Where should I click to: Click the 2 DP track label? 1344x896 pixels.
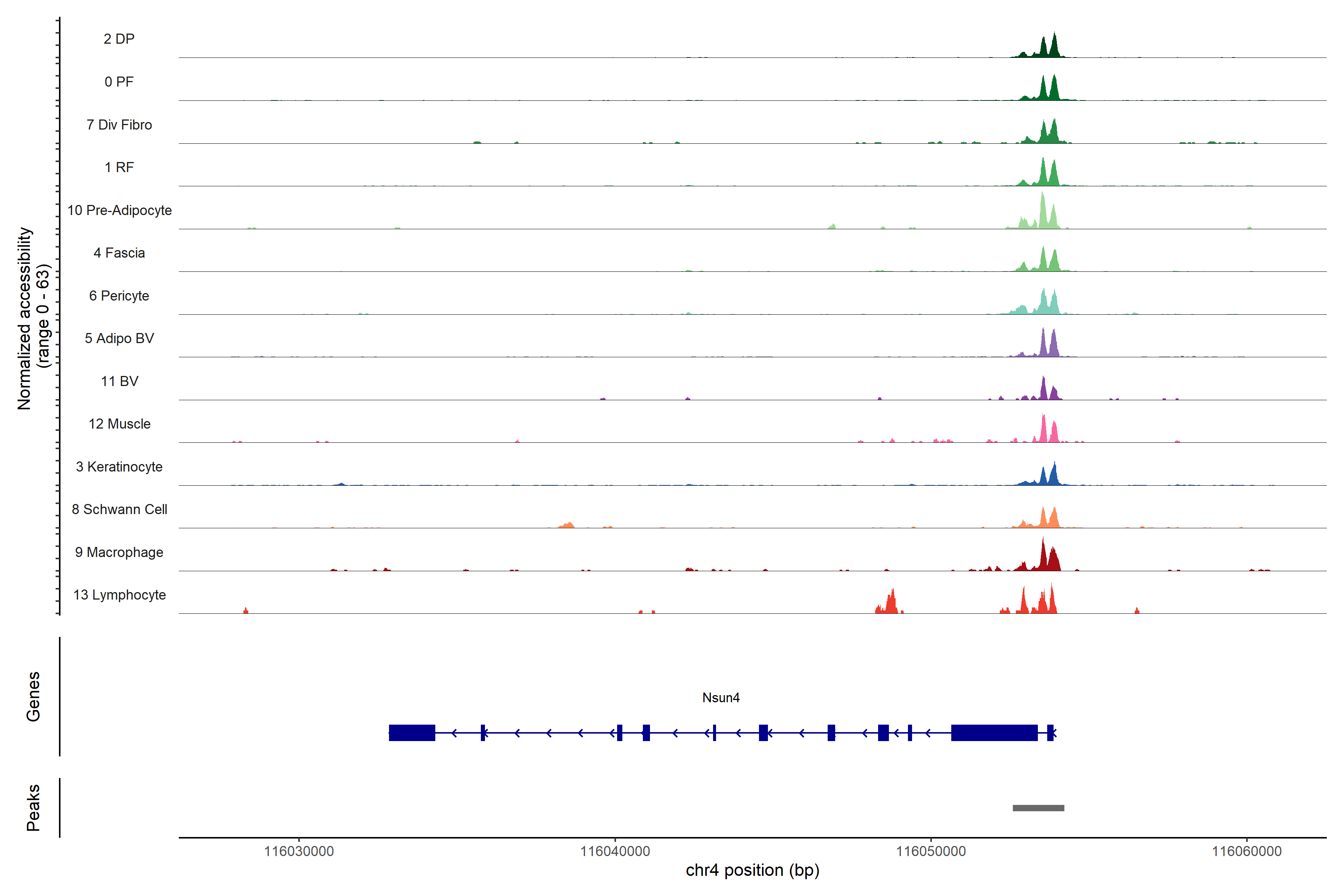(119, 39)
